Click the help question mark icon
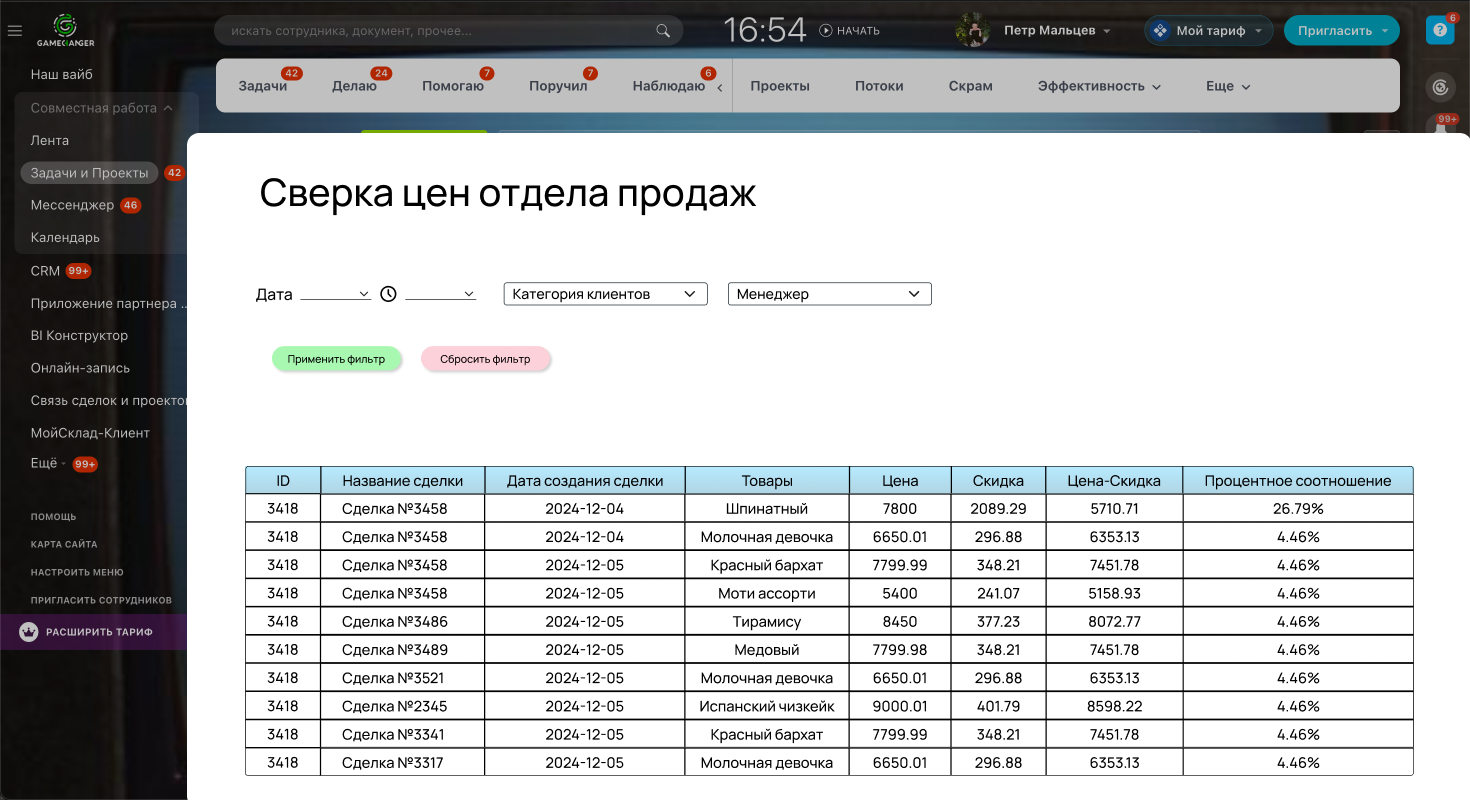The height and width of the screenshot is (800, 1470). click(x=1439, y=31)
